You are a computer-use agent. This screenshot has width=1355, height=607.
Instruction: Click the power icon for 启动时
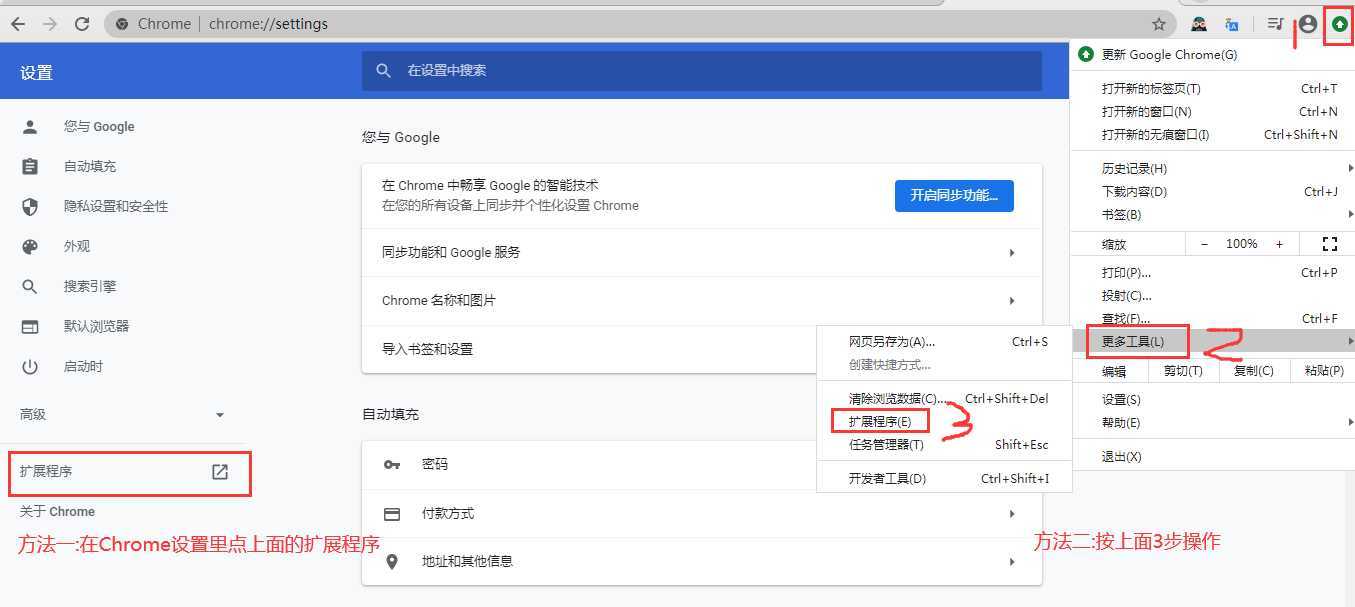click(30, 367)
